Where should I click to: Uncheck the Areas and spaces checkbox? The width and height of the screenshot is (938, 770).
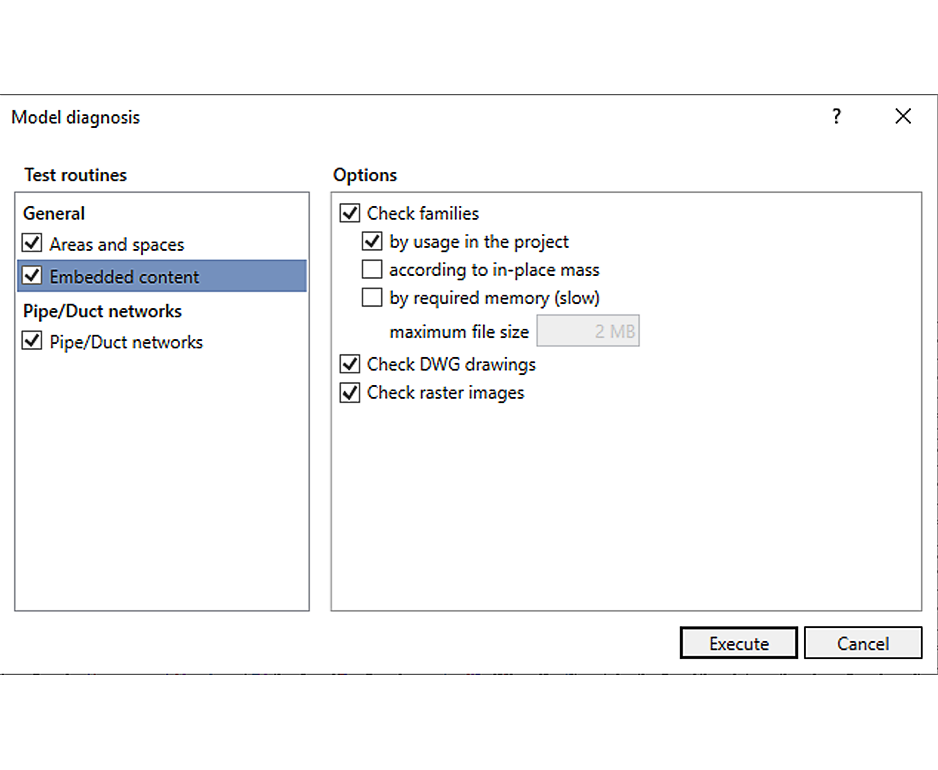click(32, 244)
